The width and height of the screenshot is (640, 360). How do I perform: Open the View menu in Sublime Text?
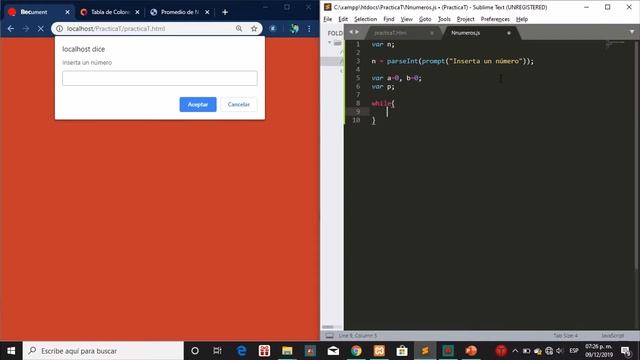tap(406, 19)
